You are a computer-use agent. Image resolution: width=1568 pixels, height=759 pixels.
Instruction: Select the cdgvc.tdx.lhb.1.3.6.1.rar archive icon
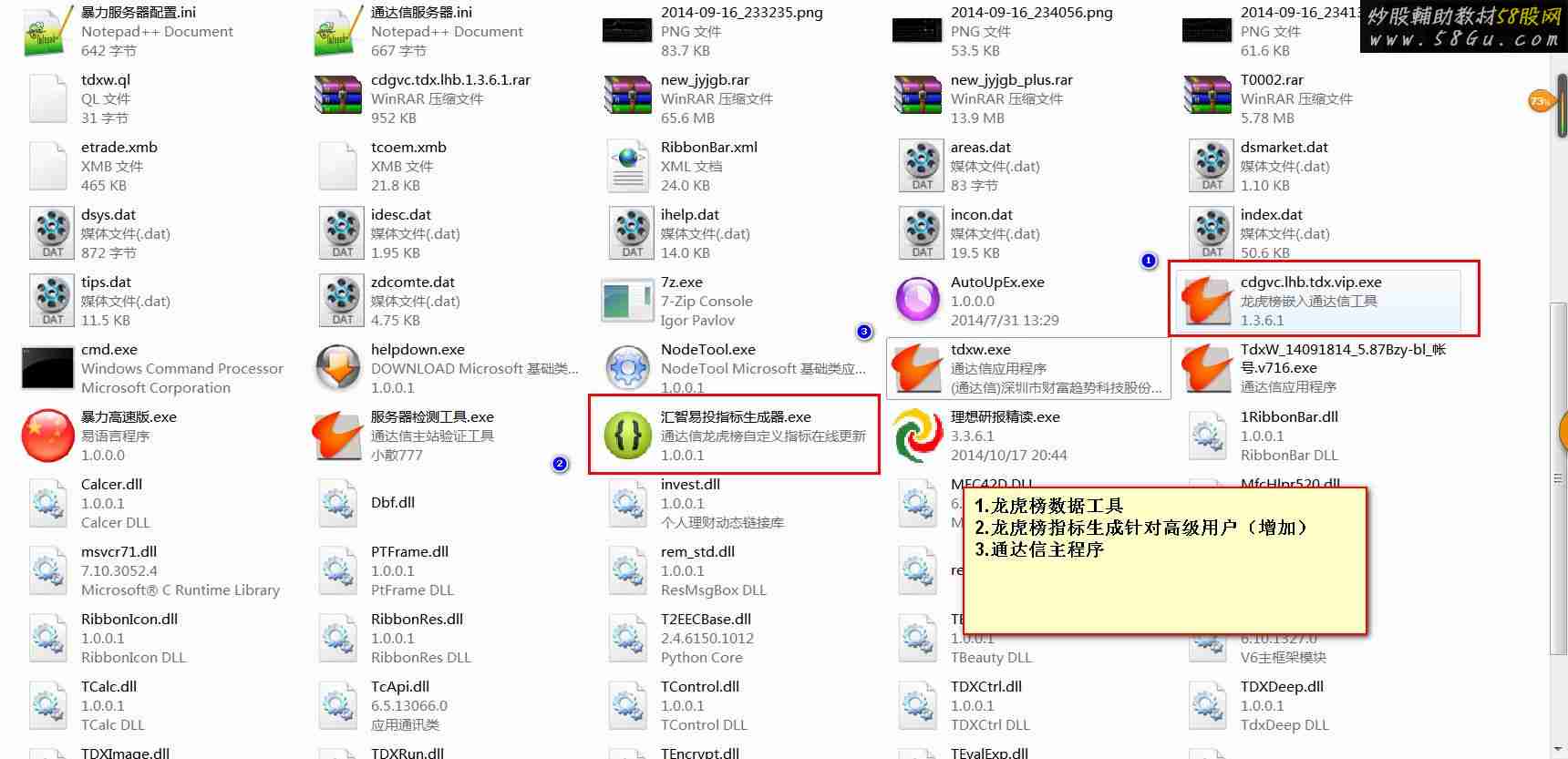338,98
